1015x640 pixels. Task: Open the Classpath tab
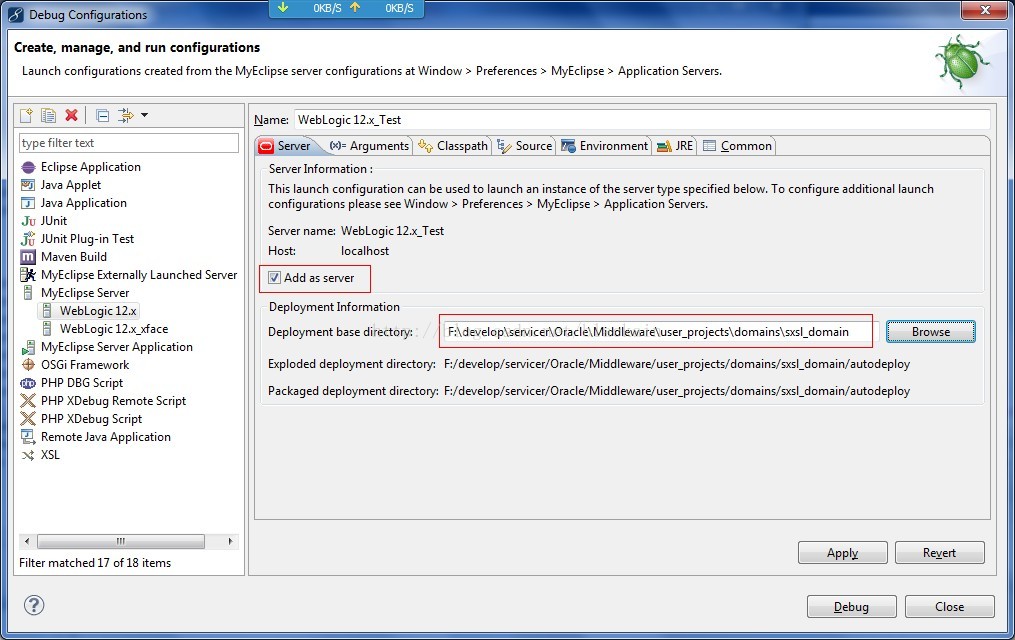(453, 146)
